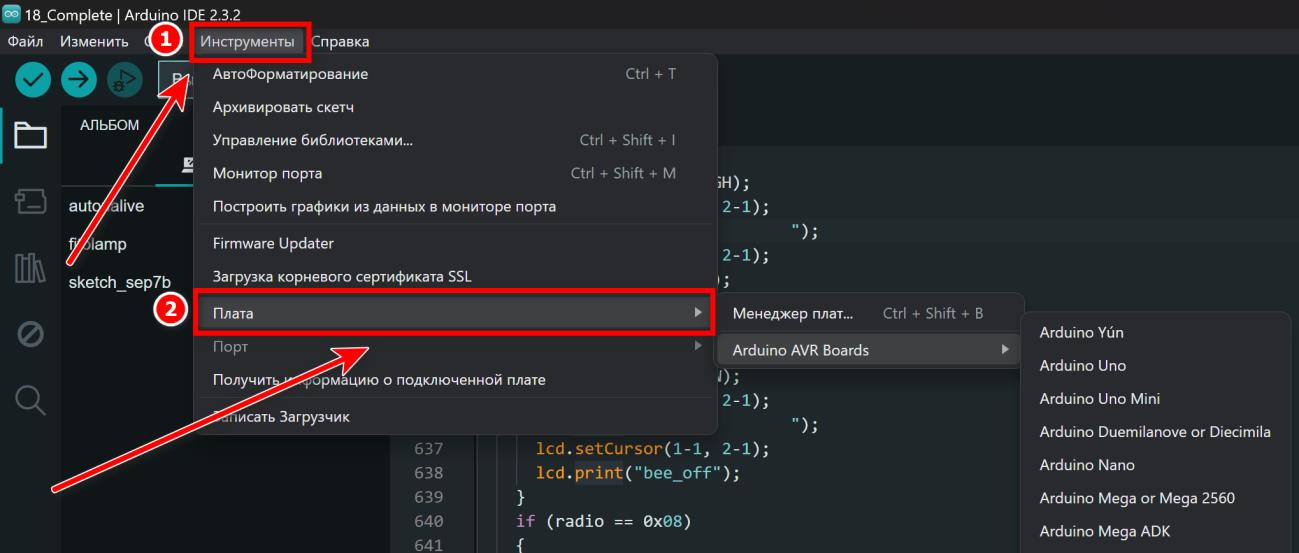The image size is (1299, 553).
Task: Choose Загрузка корневого сертификата SSL
Action: pyautogui.click(x=455, y=276)
